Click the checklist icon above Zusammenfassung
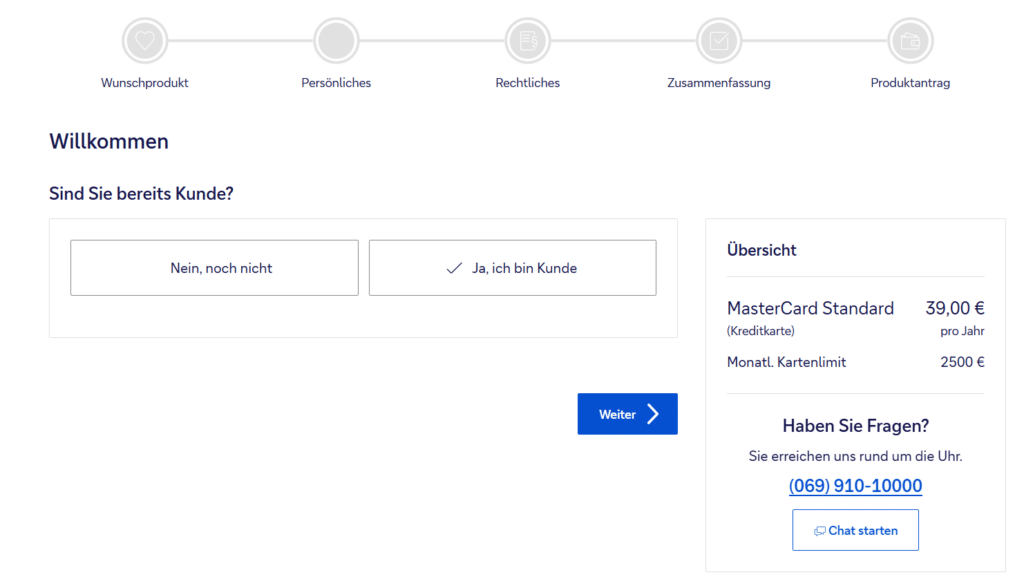Screen dimensions: 1024x577 click(719, 41)
